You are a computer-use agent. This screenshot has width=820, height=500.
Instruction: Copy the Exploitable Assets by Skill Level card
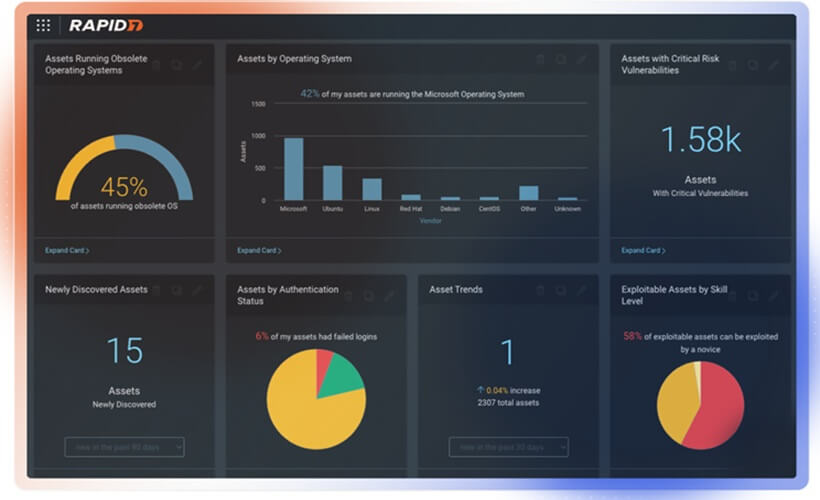pyautogui.click(x=753, y=297)
